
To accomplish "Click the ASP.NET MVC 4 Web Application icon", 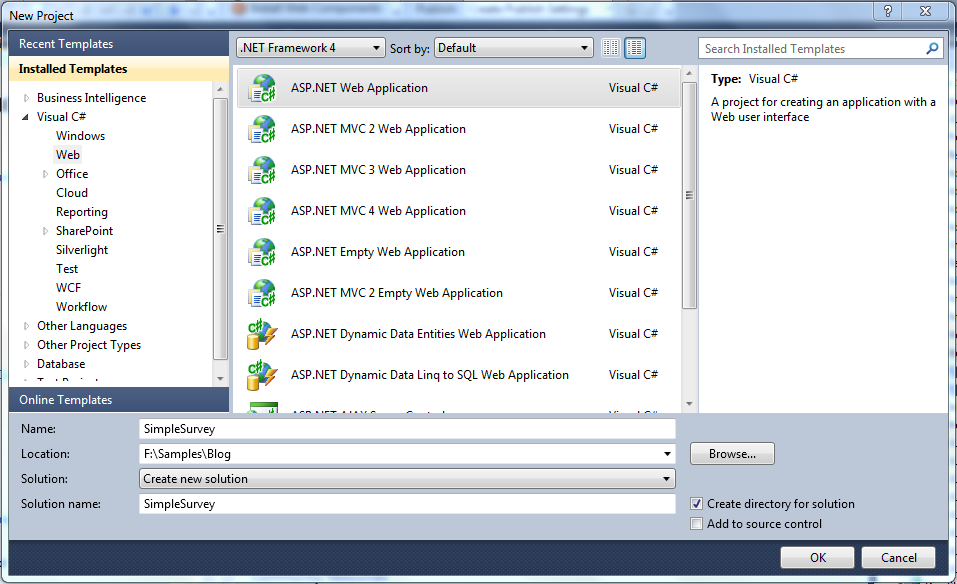I will [262, 211].
